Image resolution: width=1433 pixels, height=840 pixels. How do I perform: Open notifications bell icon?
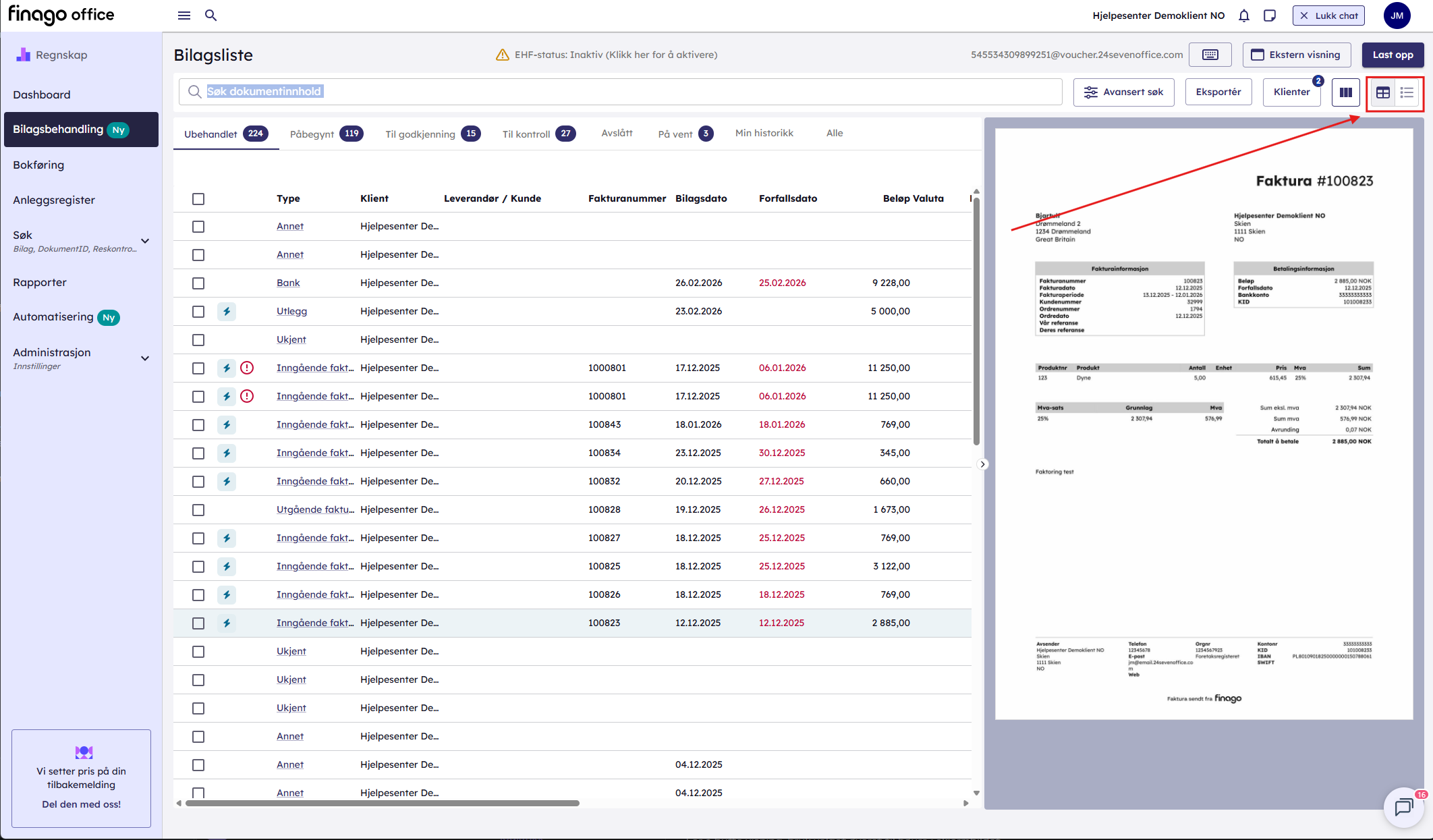tap(1244, 16)
